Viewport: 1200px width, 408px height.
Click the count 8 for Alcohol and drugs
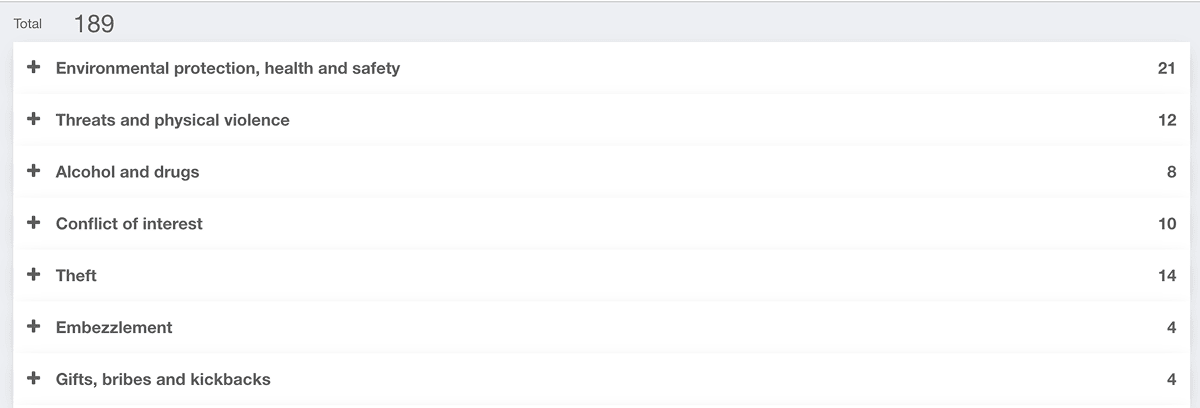click(1171, 172)
